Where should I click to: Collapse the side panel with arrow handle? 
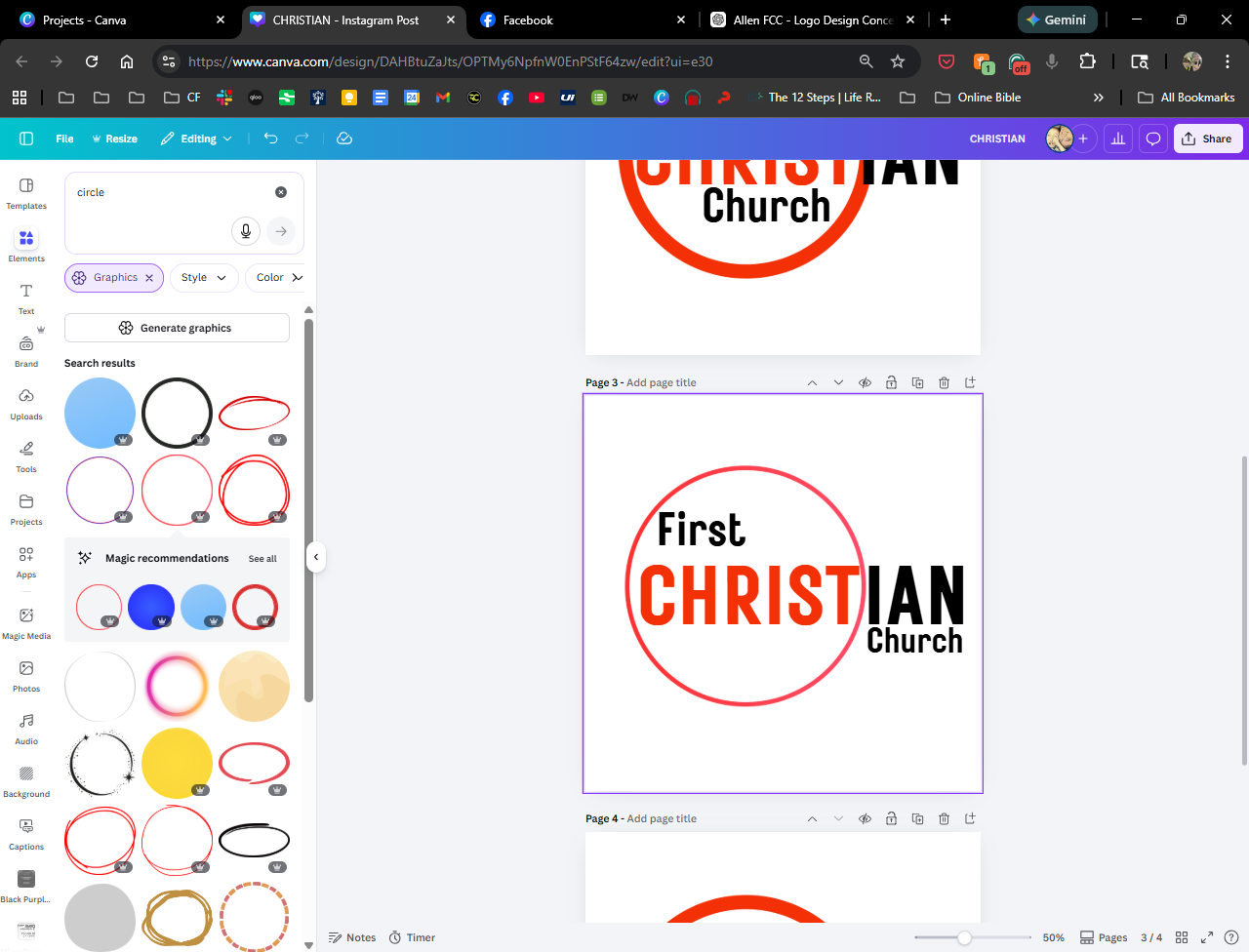(x=316, y=557)
